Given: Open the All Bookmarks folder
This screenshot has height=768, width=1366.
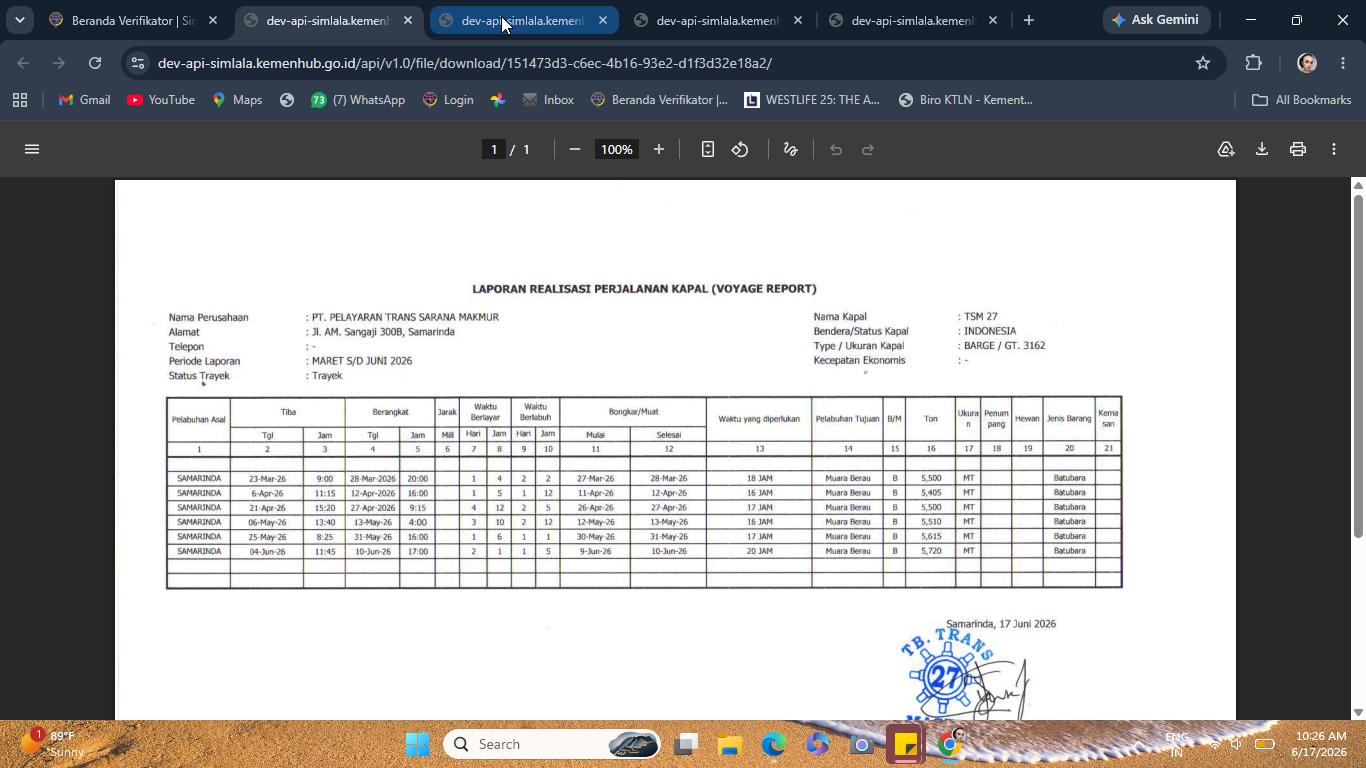Looking at the screenshot, I should coord(1301,100).
